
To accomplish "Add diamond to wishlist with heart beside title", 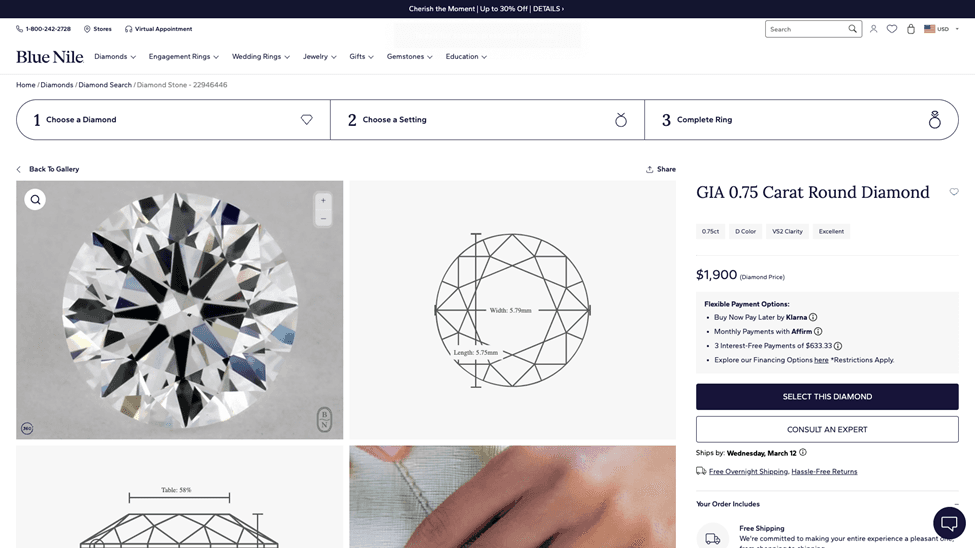I will pyautogui.click(x=954, y=192).
